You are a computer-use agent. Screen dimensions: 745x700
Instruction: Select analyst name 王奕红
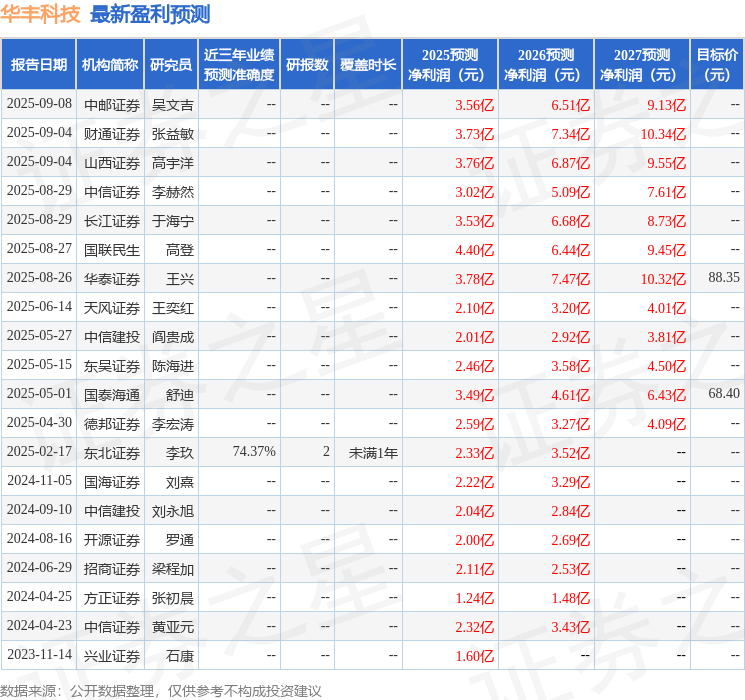point(172,308)
